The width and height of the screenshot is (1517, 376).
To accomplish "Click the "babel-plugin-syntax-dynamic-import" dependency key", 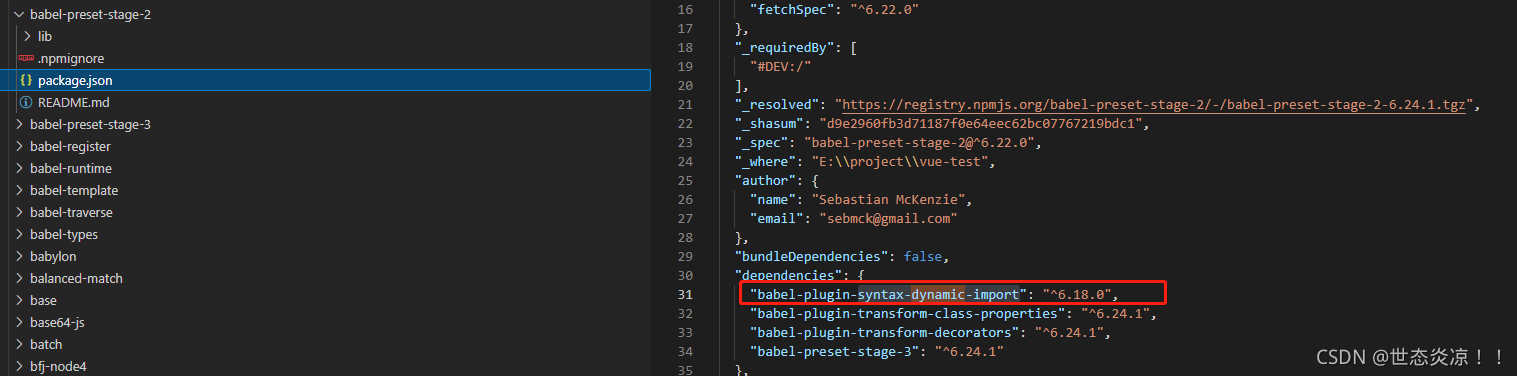I will (x=888, y=295).
